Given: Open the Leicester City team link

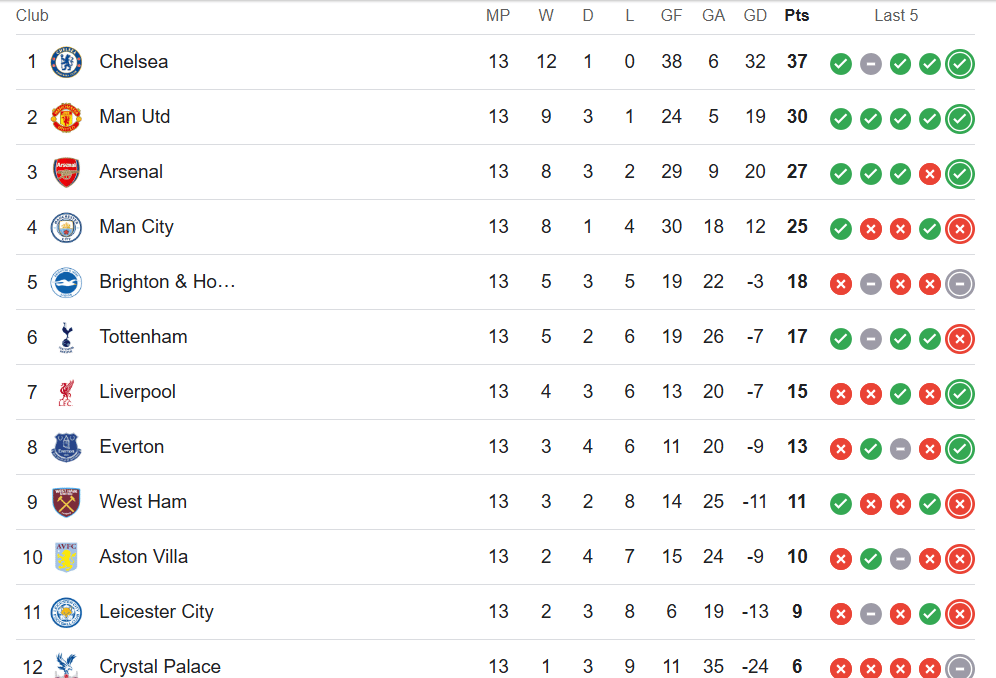Looking at the screenshot, I should coord(156,611).
